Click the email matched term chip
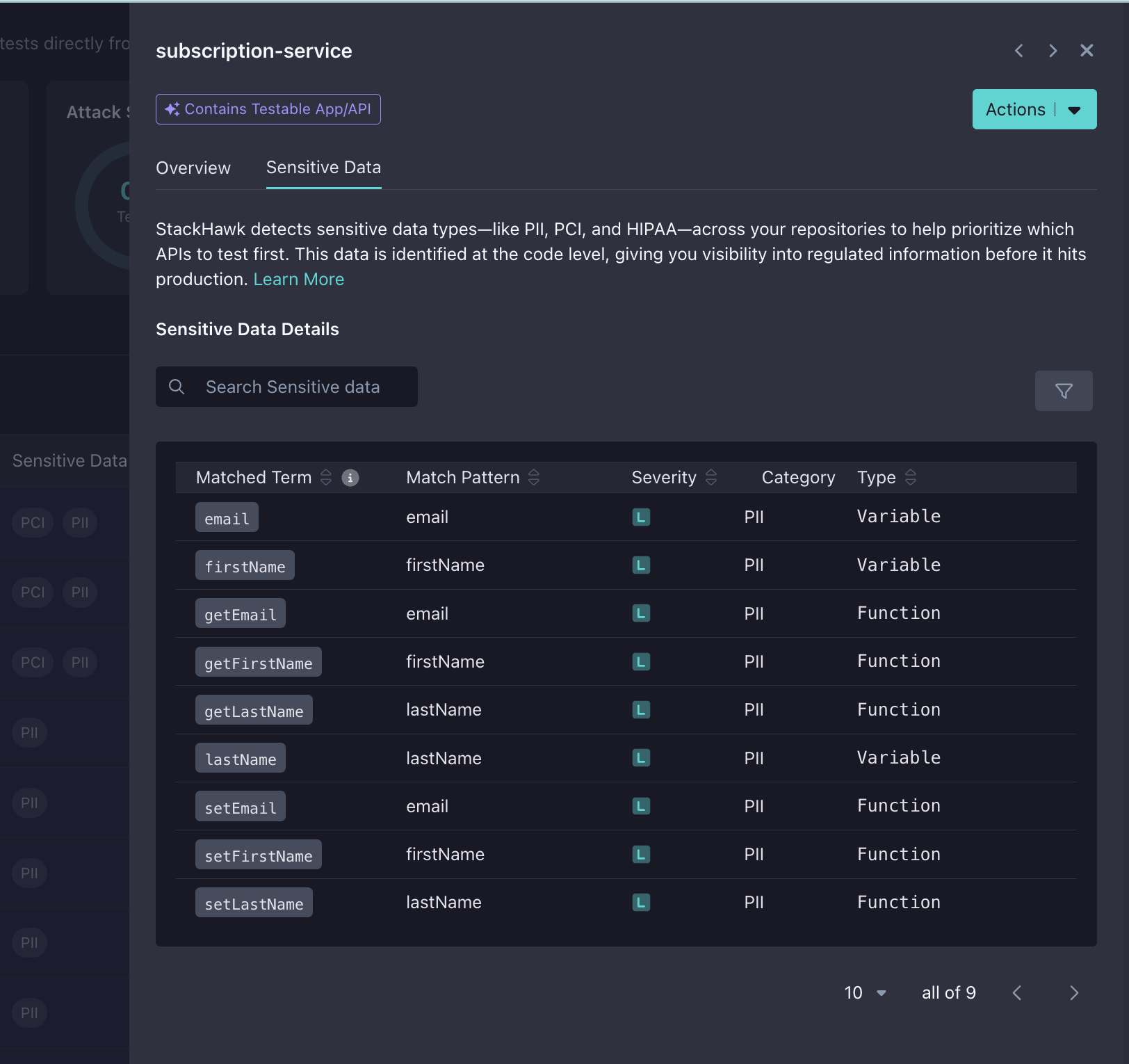 (227, 518)
